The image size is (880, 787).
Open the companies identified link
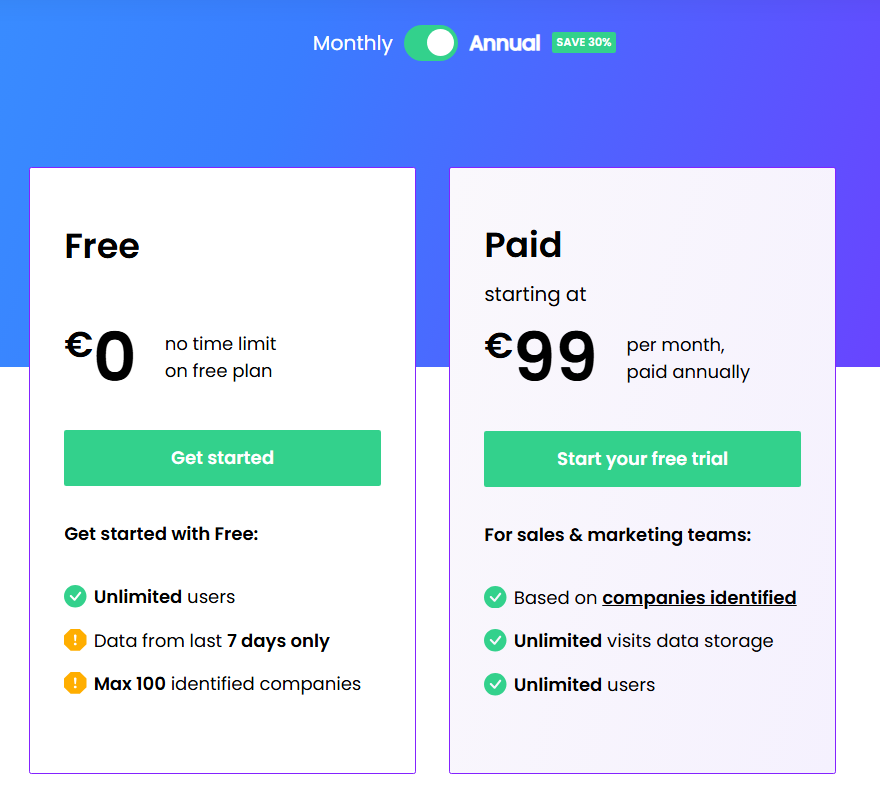(699, 597)
